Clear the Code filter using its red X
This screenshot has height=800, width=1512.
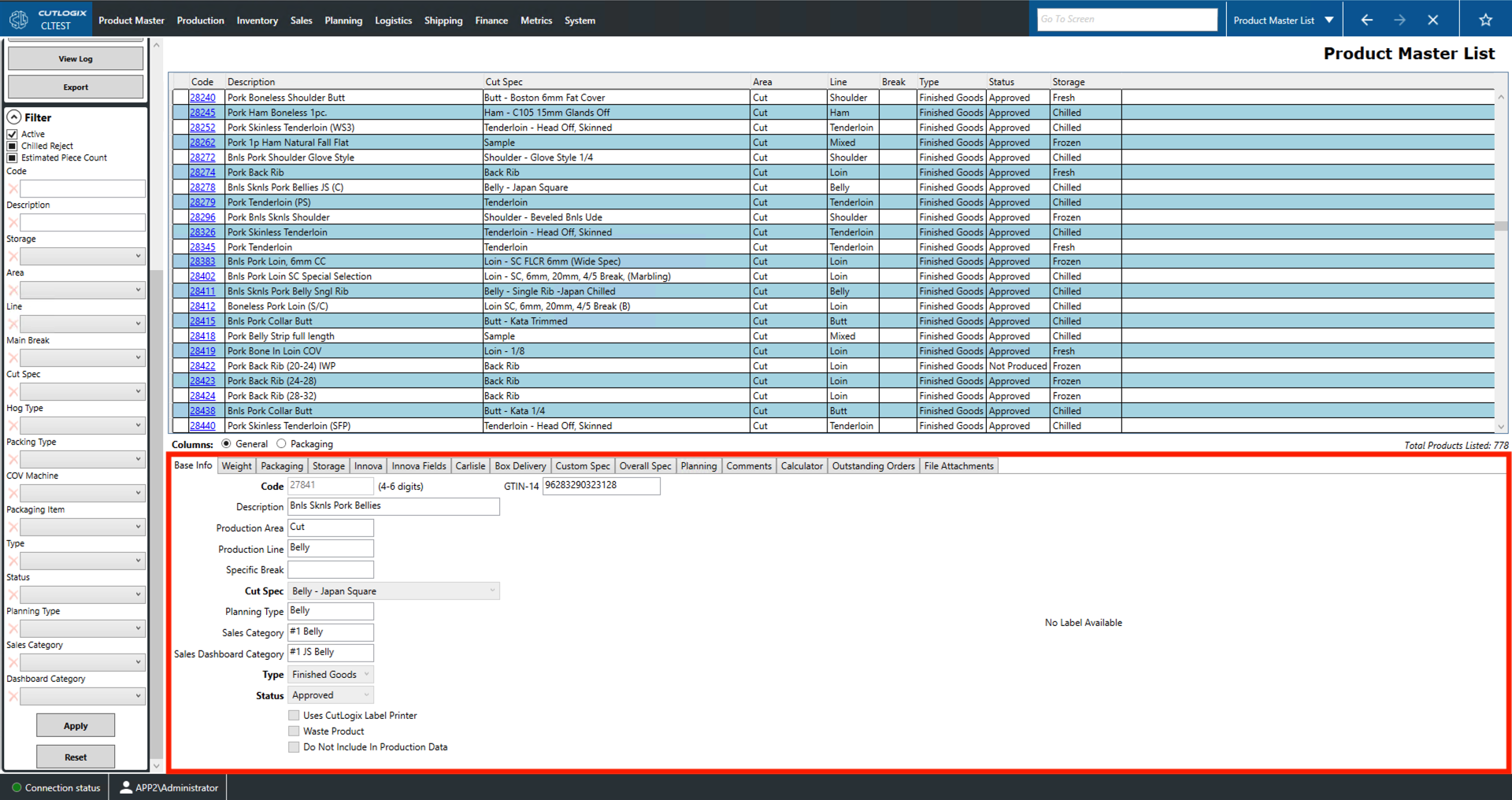point(13,188)
